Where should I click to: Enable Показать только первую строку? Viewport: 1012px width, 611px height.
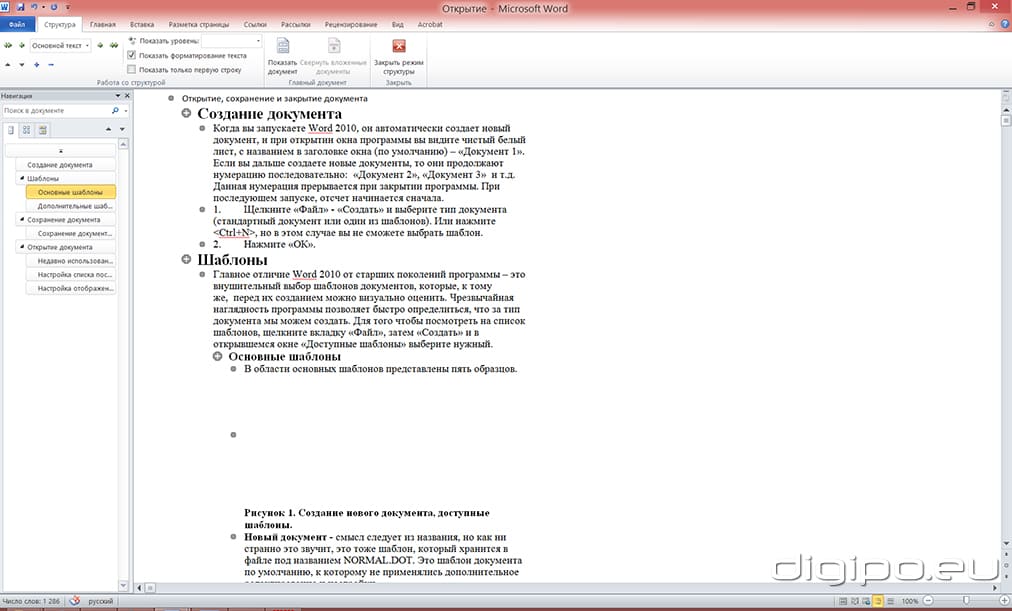(131, 70)
